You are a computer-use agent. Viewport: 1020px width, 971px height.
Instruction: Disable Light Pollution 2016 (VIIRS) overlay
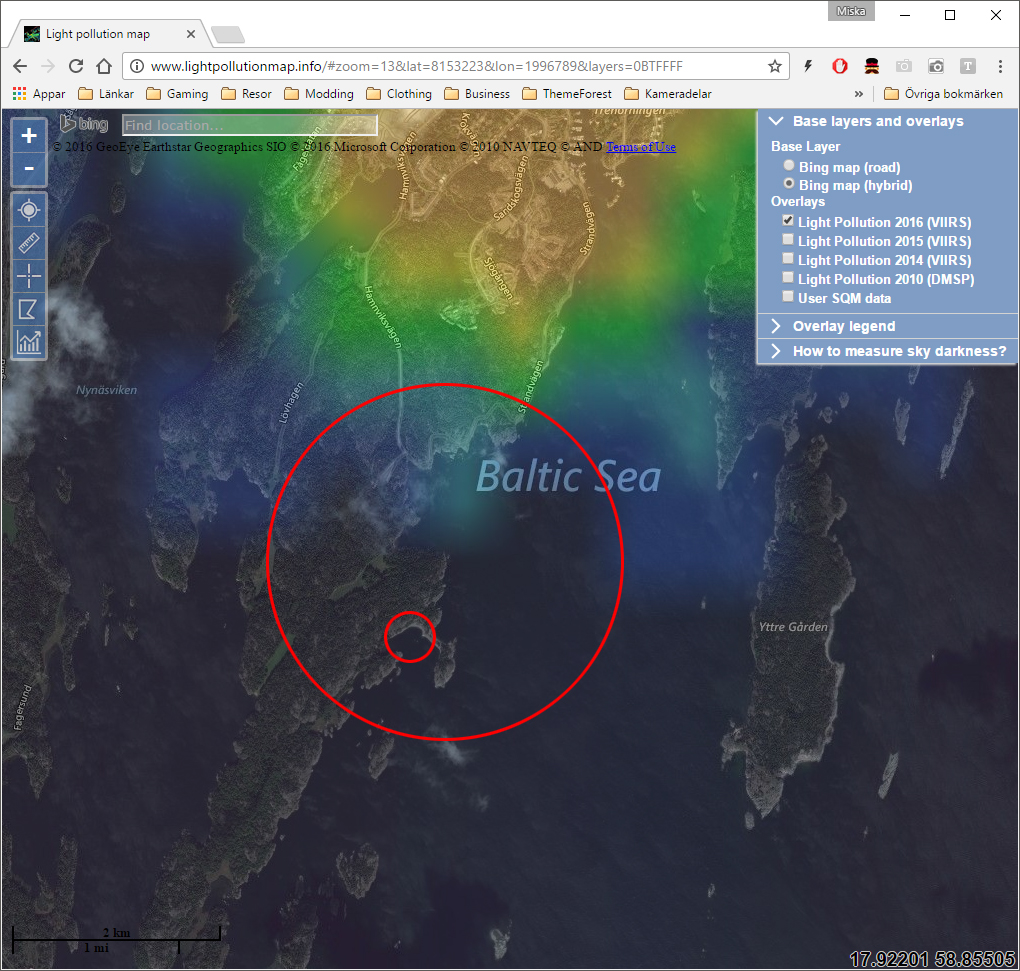(789, 222)
